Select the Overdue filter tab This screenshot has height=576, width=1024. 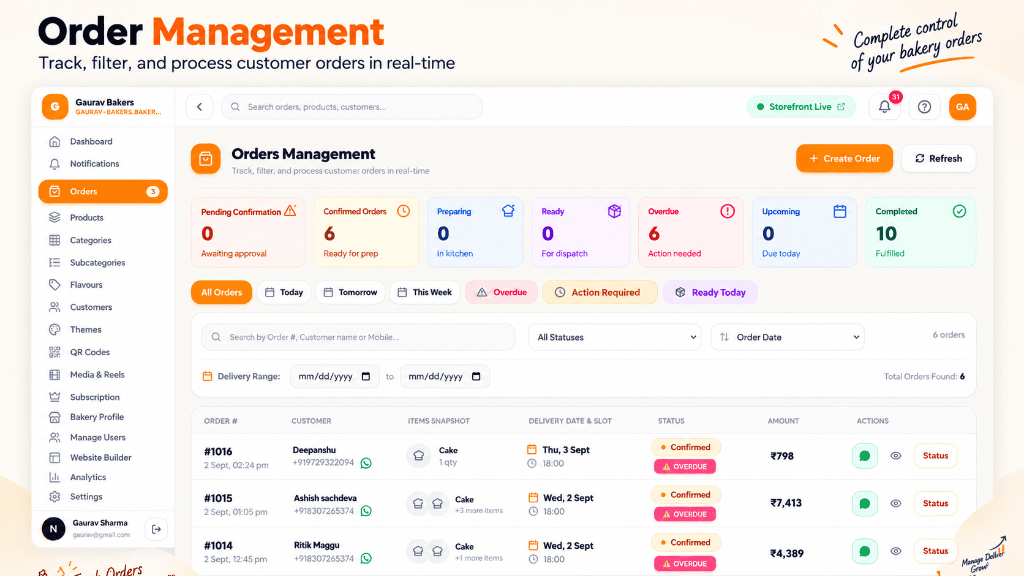click(501, 292)
